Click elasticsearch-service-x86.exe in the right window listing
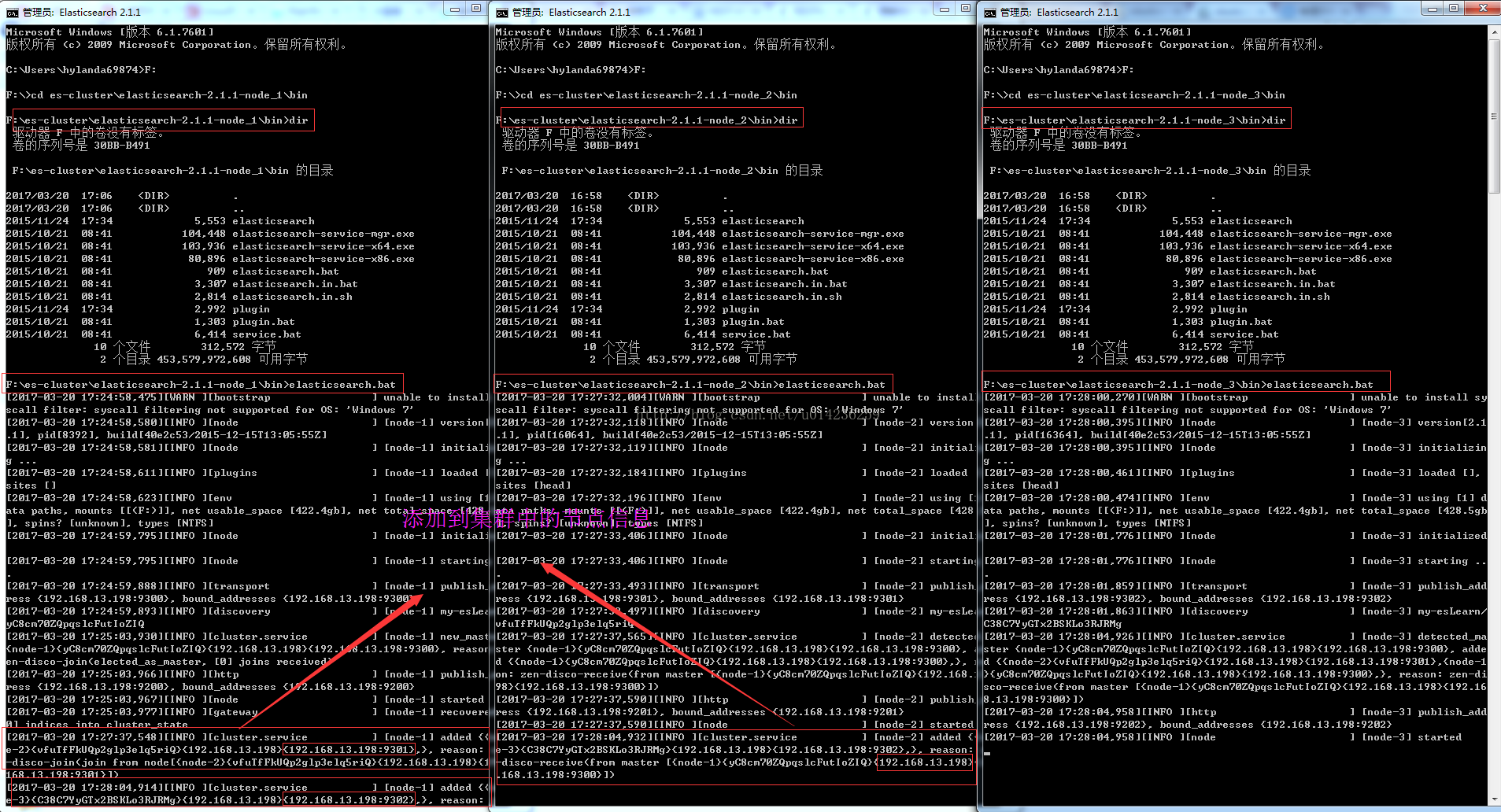Image resolution: width=1501 pixels, height=812 pixels. [1301, 259]
